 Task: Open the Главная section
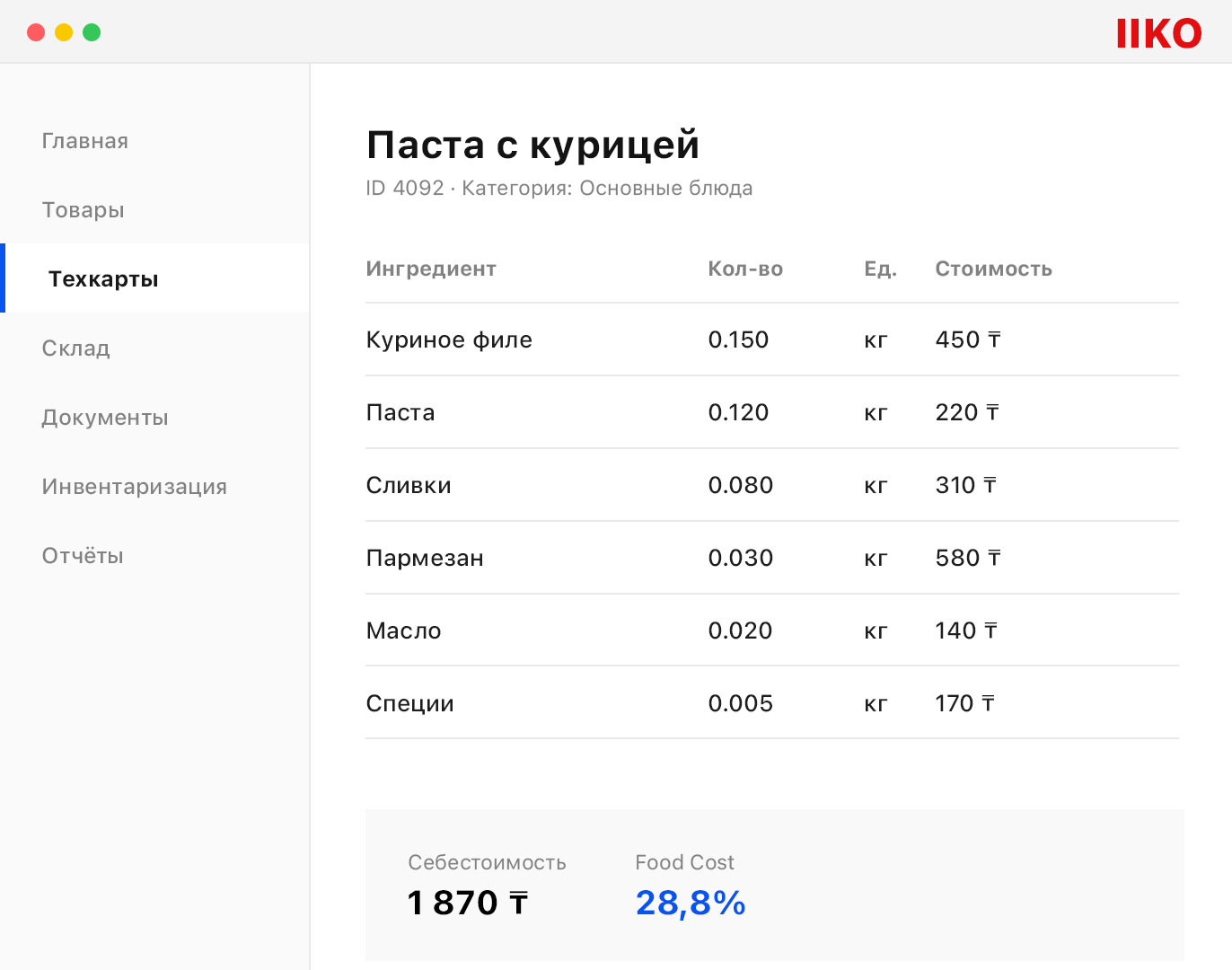tap(85, 141)
